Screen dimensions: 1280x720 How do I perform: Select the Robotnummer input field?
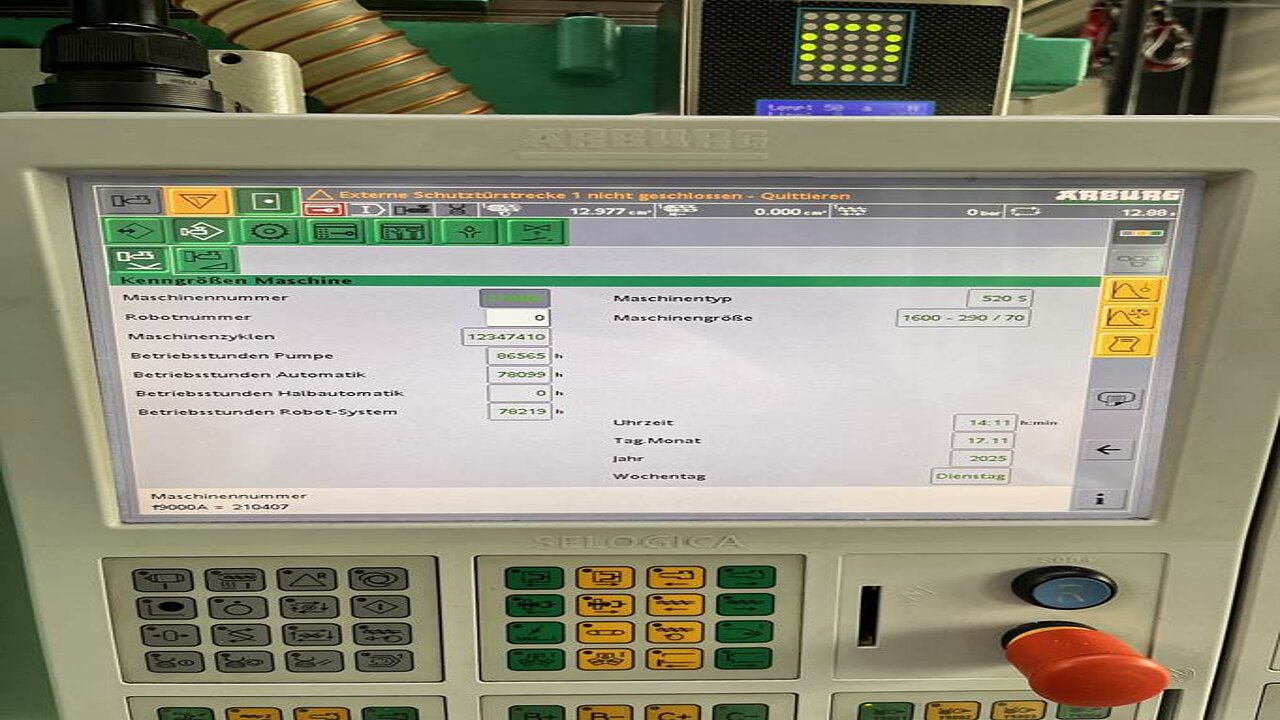[x=517, y=318]
